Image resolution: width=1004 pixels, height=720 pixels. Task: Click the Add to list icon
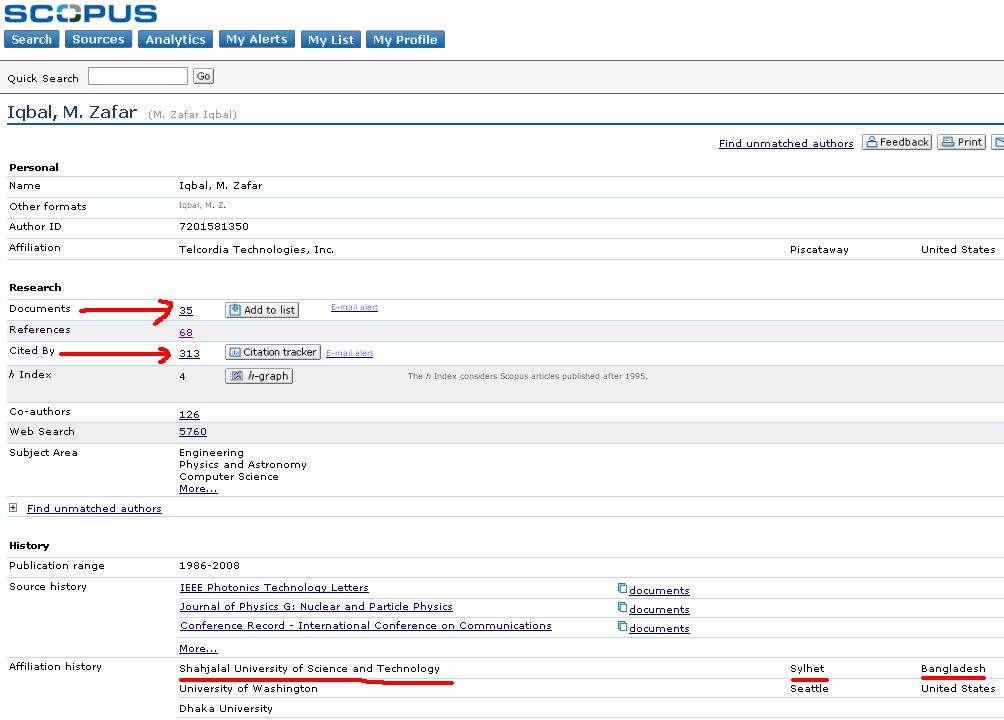click(x=235, y=310)
